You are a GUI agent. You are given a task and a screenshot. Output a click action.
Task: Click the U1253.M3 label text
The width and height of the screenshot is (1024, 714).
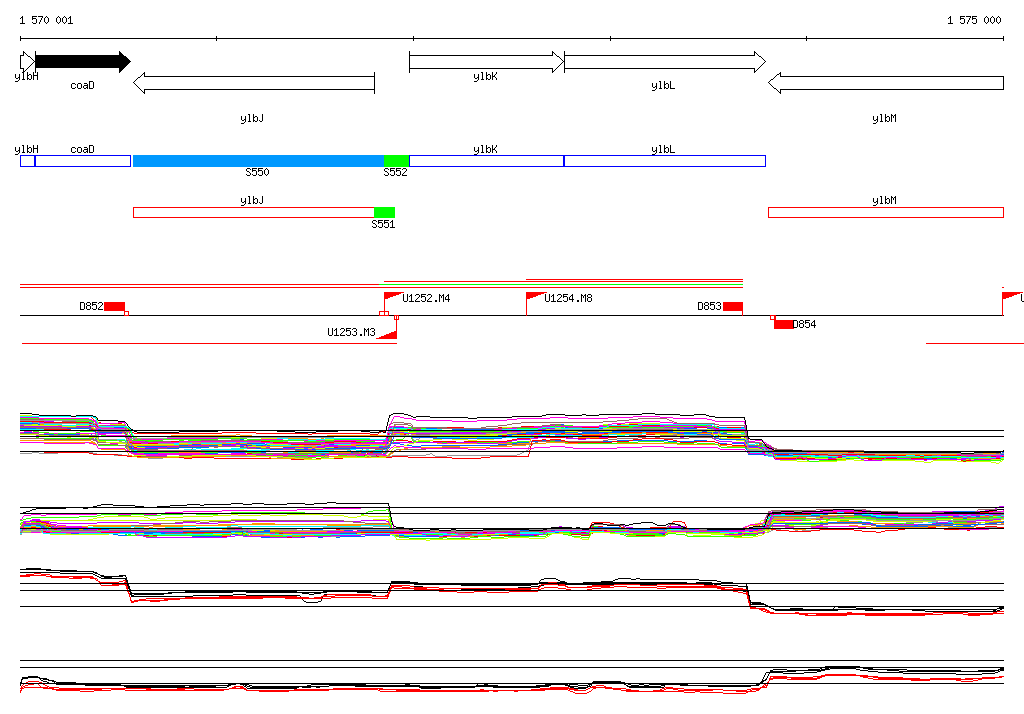[351, 333]
